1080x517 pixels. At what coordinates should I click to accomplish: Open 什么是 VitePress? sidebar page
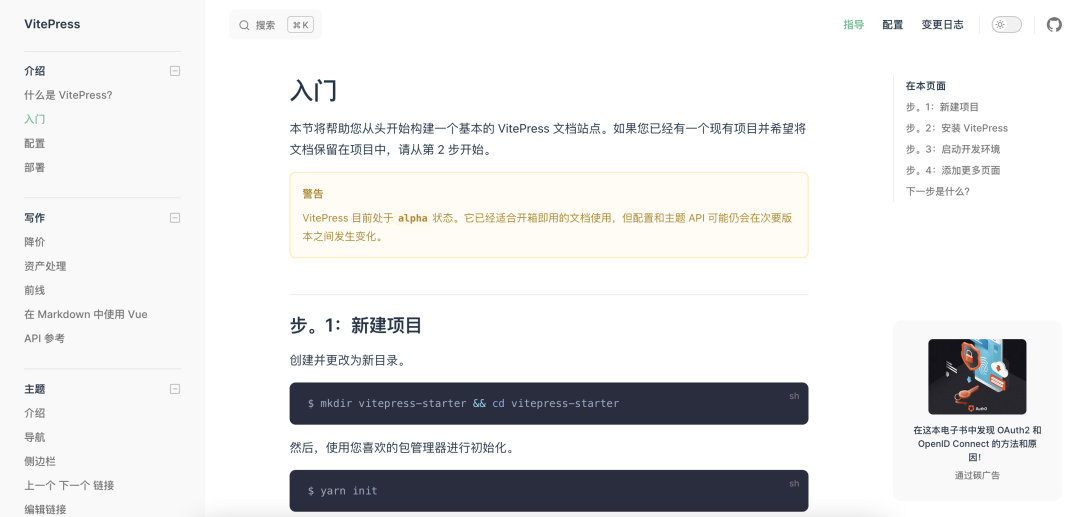(x=68, y=95)
